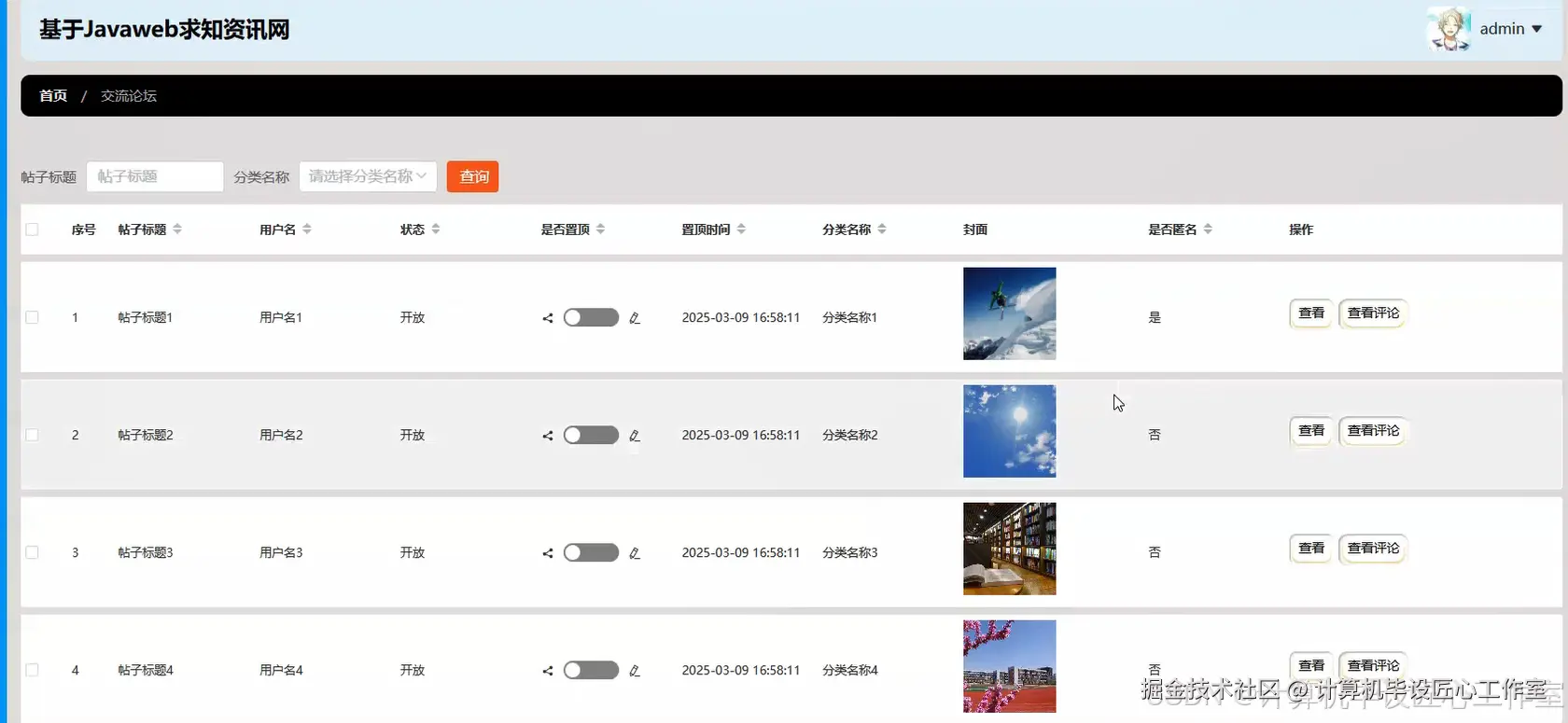Click the 封面 column header
1568x723 pixels.
[x=975, y=229]
